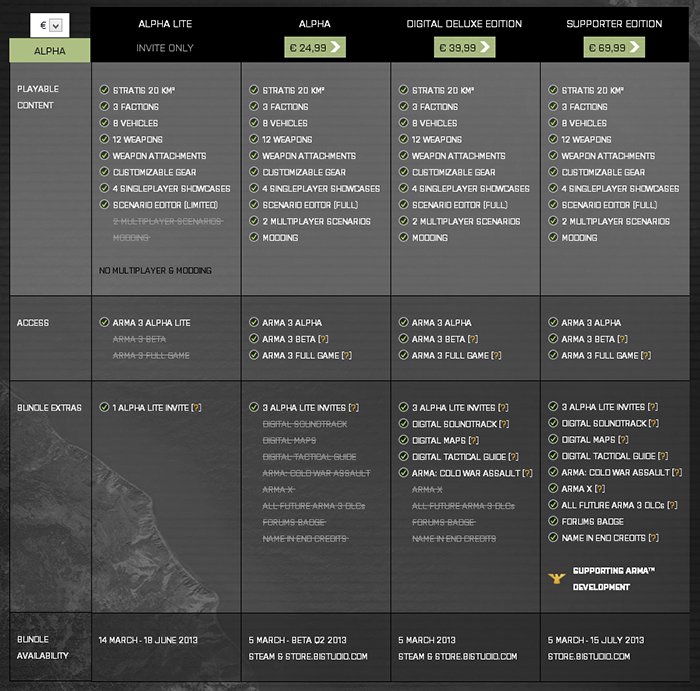Click the Digital Deluxe Edition column heading
700x691 pixels.
[464, 24]
